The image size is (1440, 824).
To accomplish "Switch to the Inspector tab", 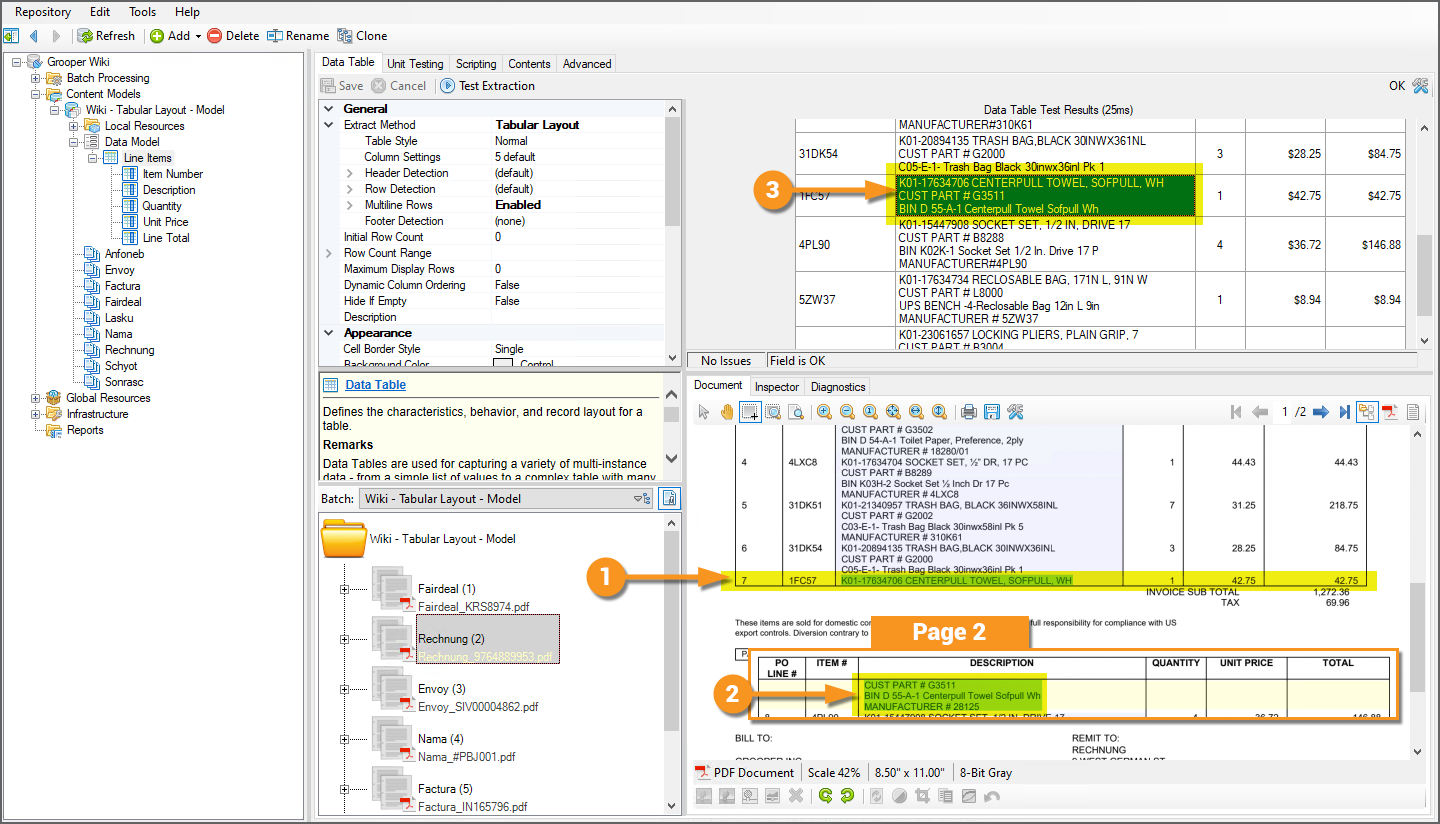I will pyautogui.click(x=777, y=386).
